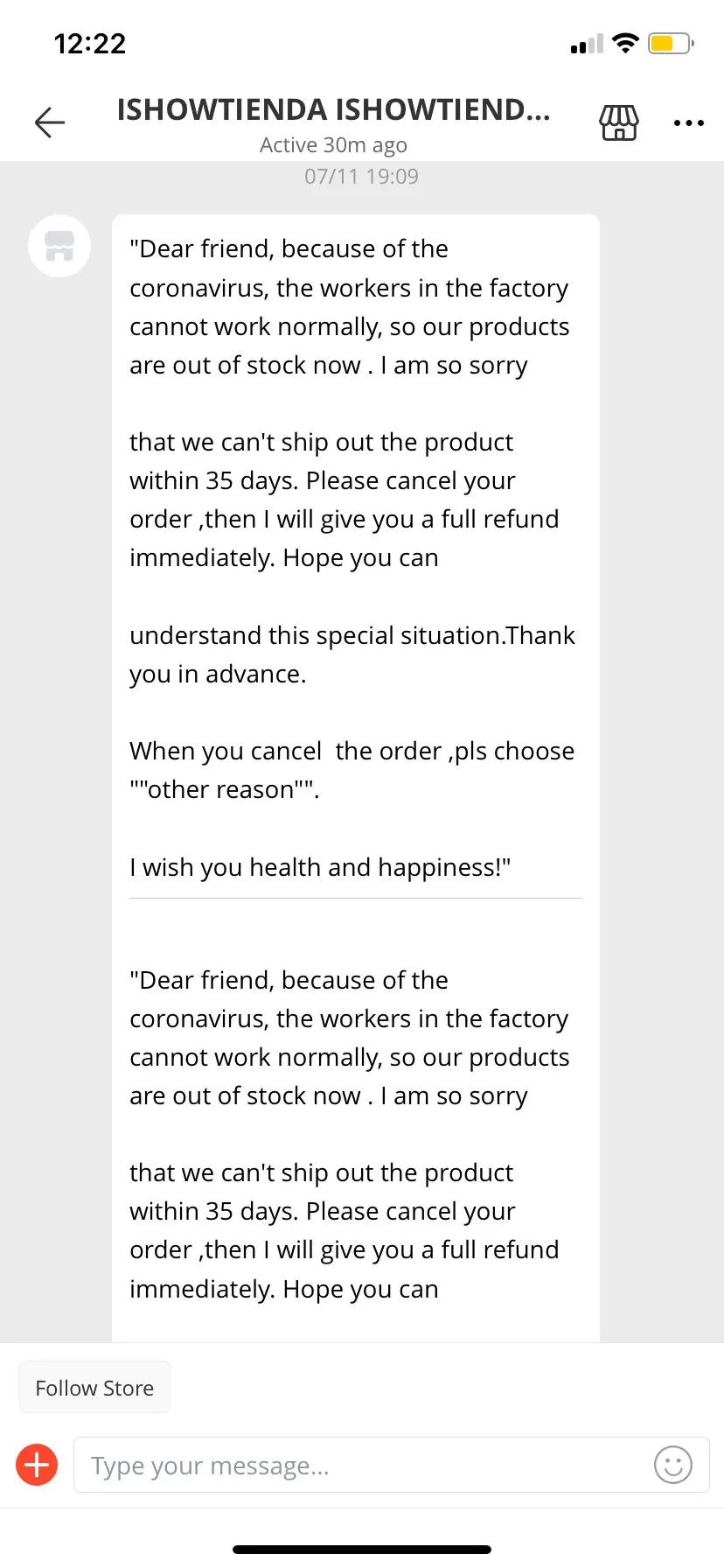The image size is (724, 1568).
Task: Tap "I wish you health and happiness!" text
Action: pyautogui.click(x=320, y=867)
